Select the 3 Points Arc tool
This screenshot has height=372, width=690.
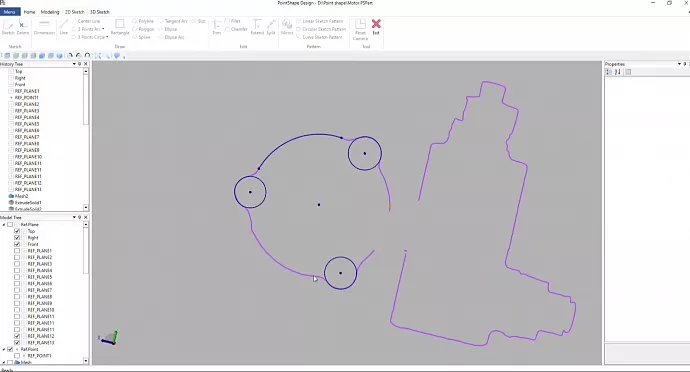86,29
